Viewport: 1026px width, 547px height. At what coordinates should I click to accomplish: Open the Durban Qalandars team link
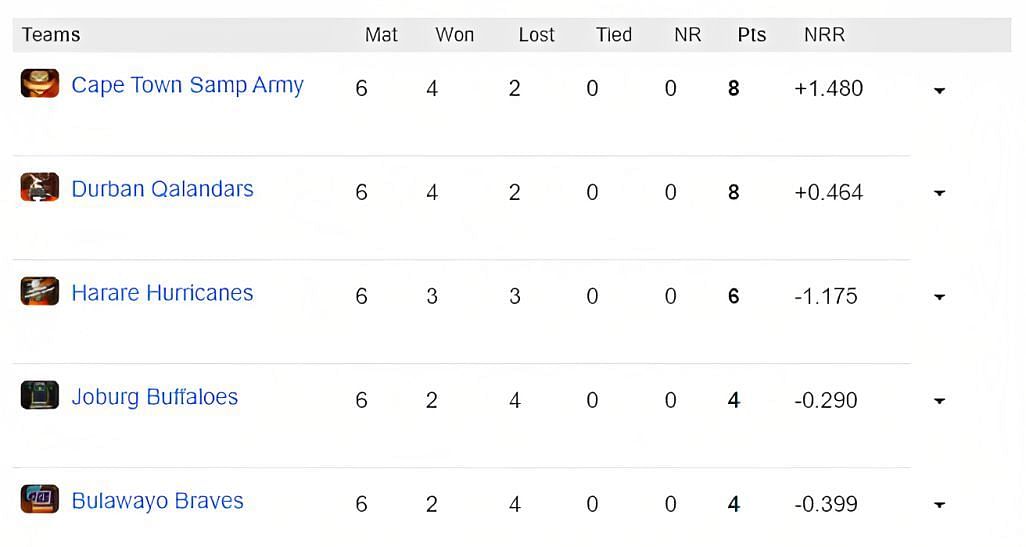point(162,189)
